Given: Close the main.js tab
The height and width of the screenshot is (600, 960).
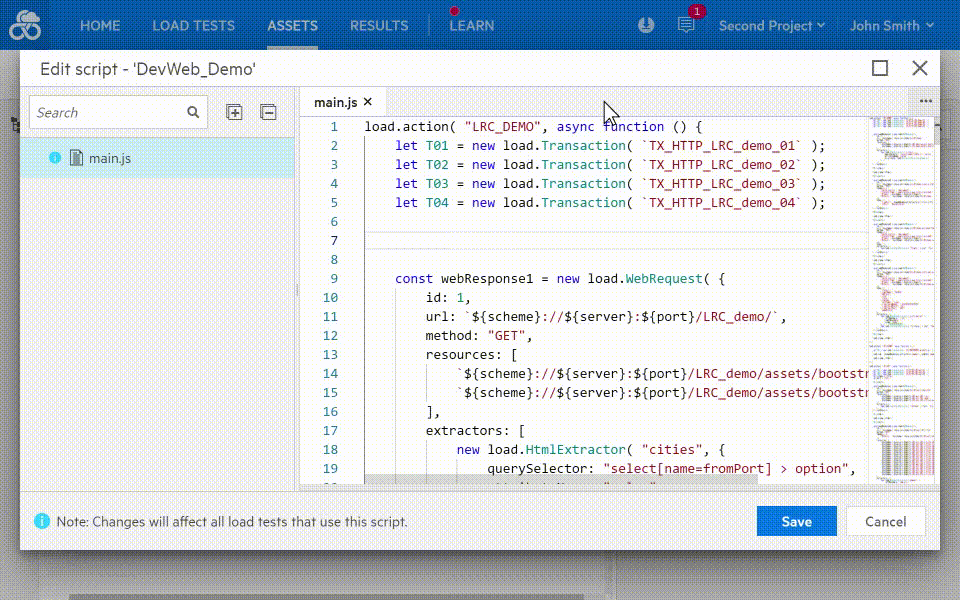Looking at the screenshot, I should pos(367,101).
